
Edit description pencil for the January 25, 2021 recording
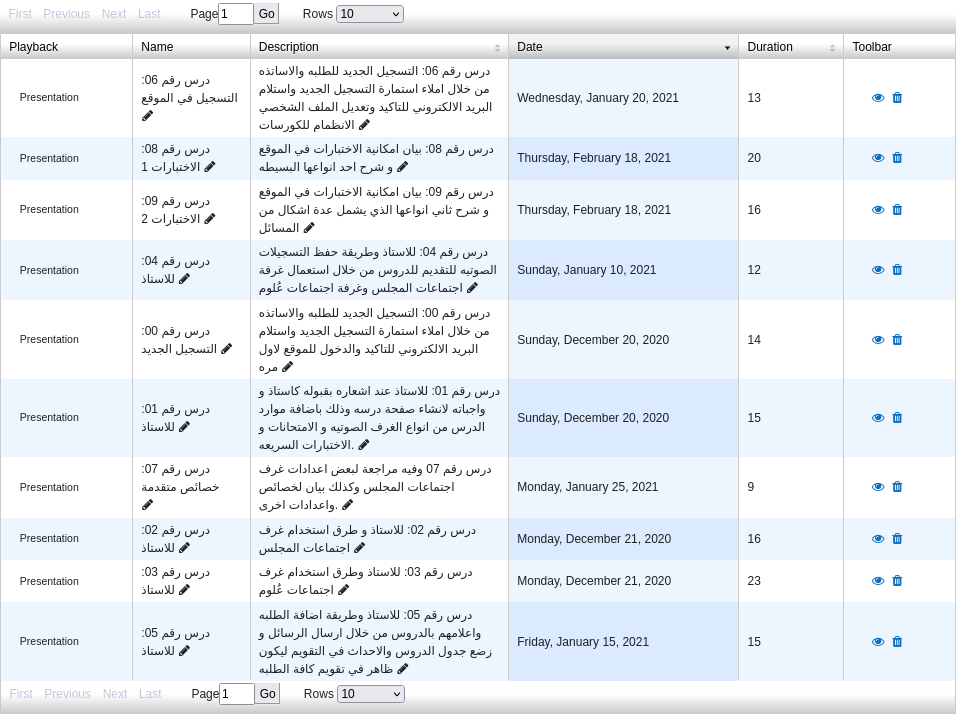[x=348, y=505]
